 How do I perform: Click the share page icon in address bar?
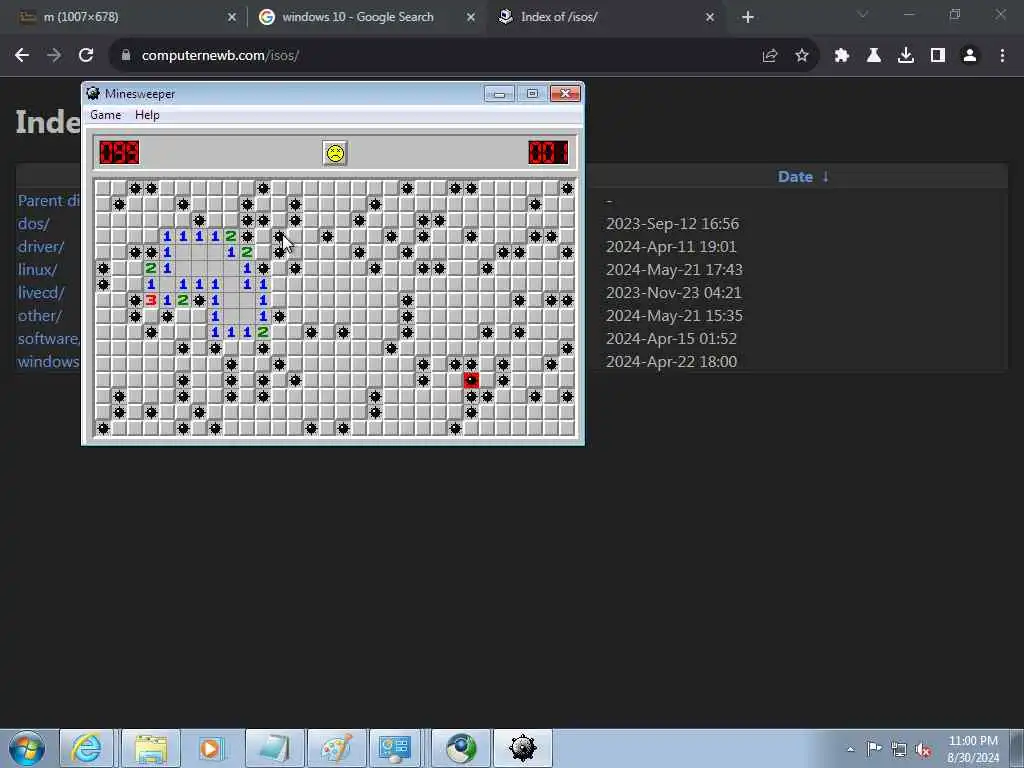pyautogui.click(x=769, y=56)
